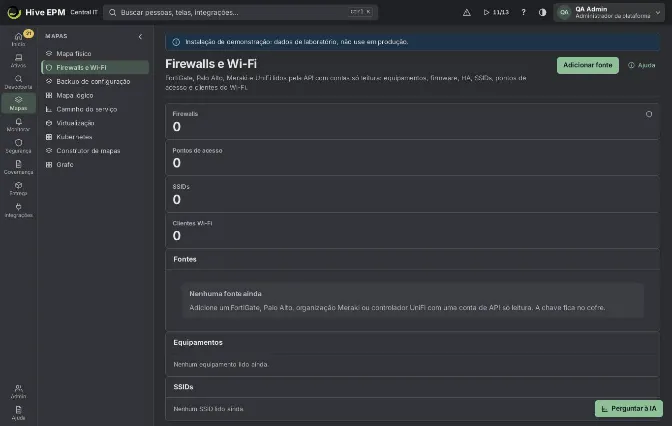Open Construtor de mapas menu item

[95, 151]
